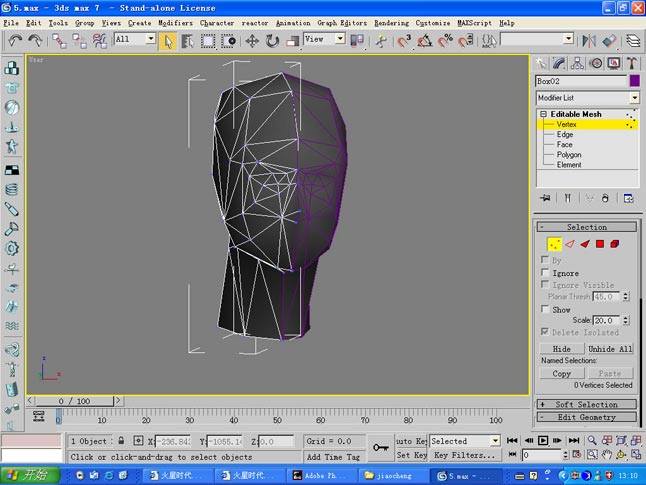Activate the Select and Link tool
Image resolution: width=646 pixels, height=485 pixels.
point(59,41)
